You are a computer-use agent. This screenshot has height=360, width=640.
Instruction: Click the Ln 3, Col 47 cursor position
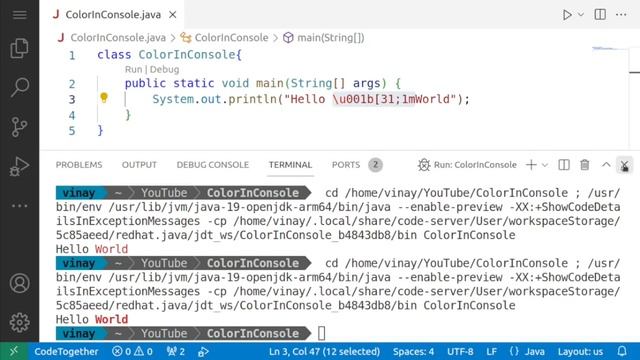pos(324,351)
